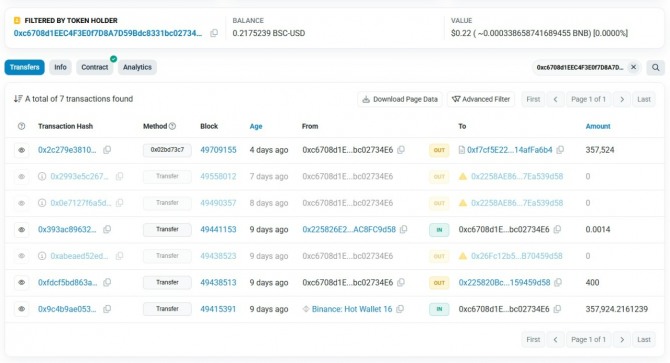Copy the token holder address at top
This screenshot has width=670, height=363.
click(x=214, y=33)
